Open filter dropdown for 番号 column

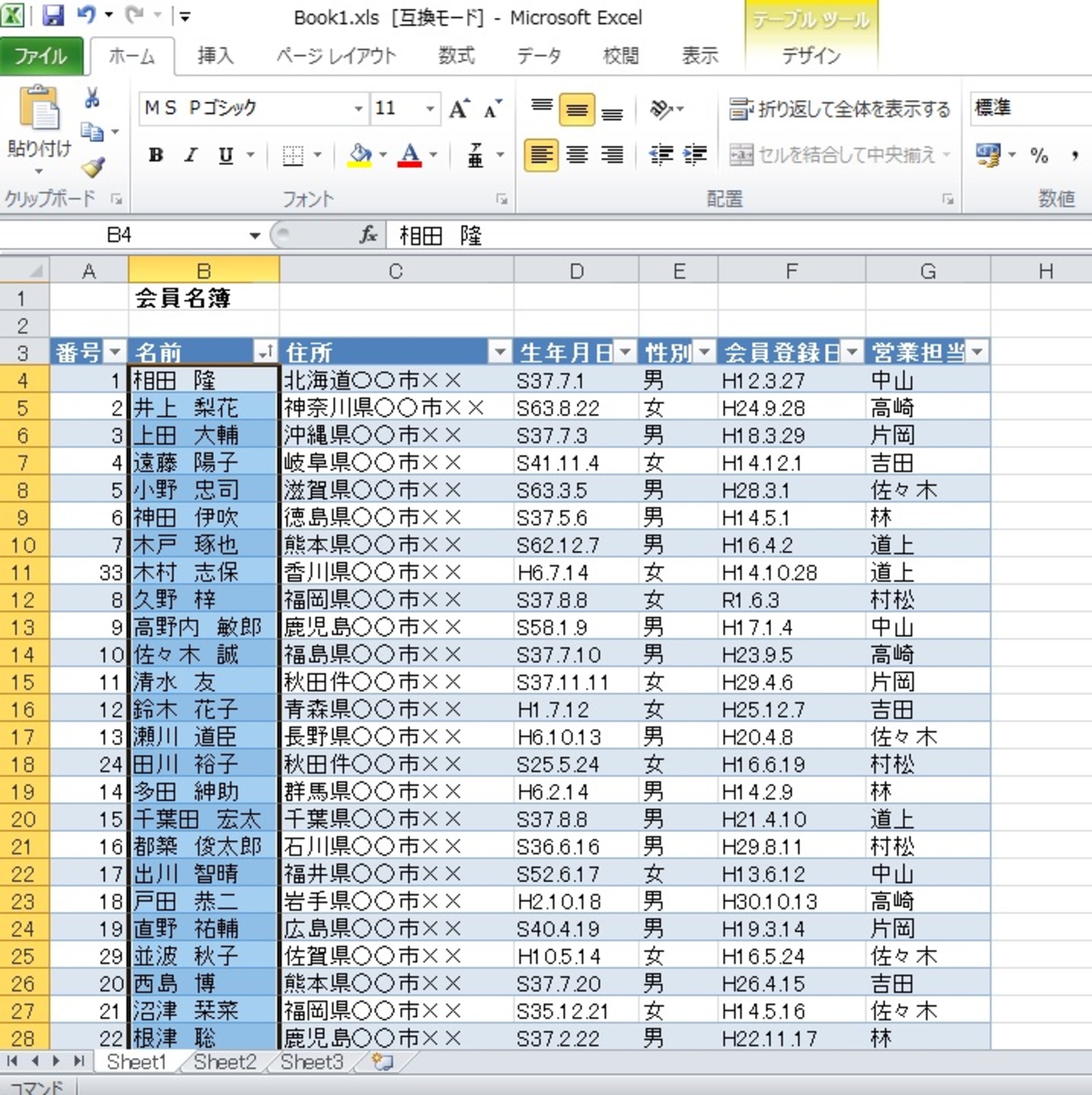point(115,352)
